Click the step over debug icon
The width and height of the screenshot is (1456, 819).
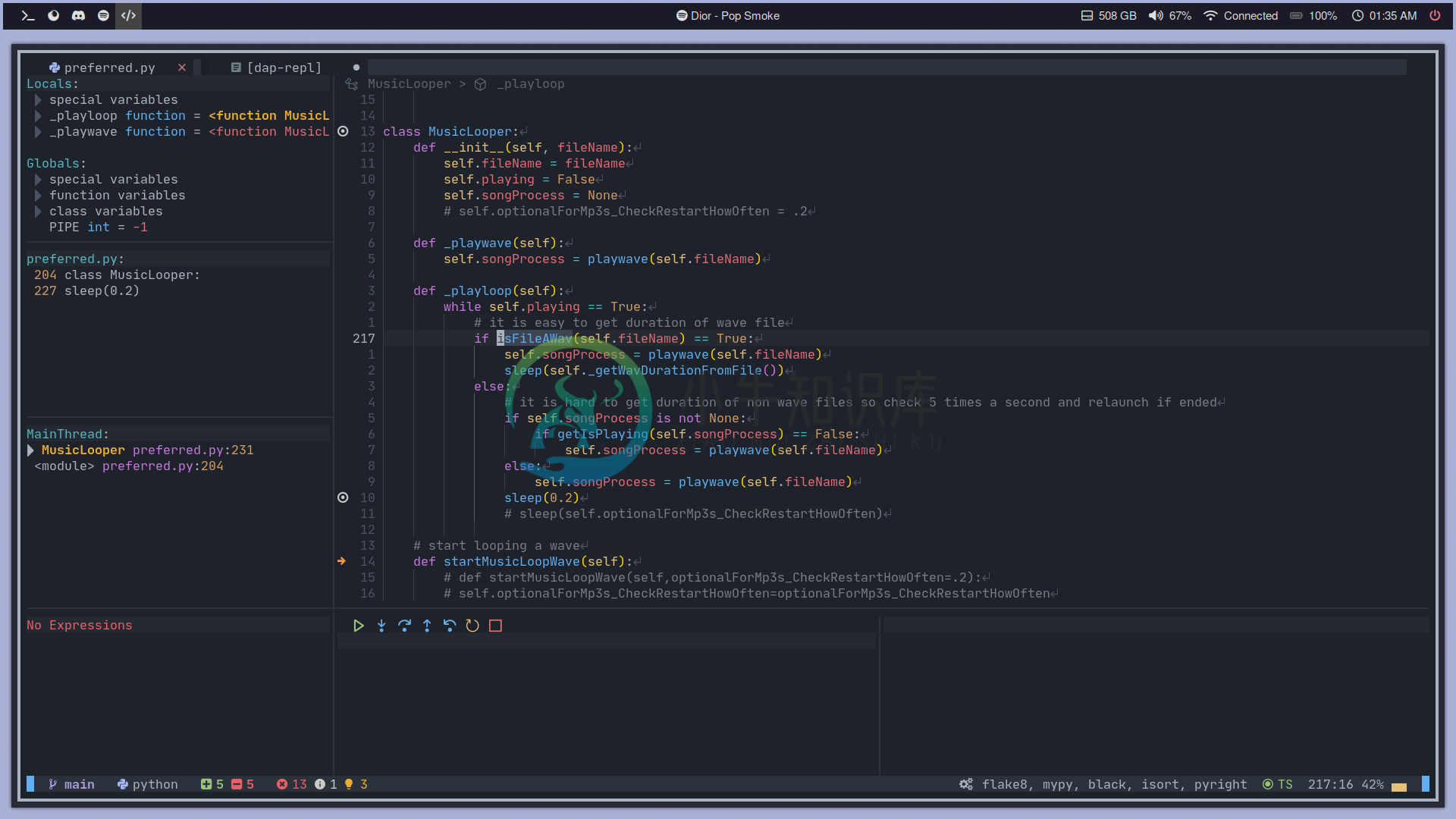coord(404,625)
